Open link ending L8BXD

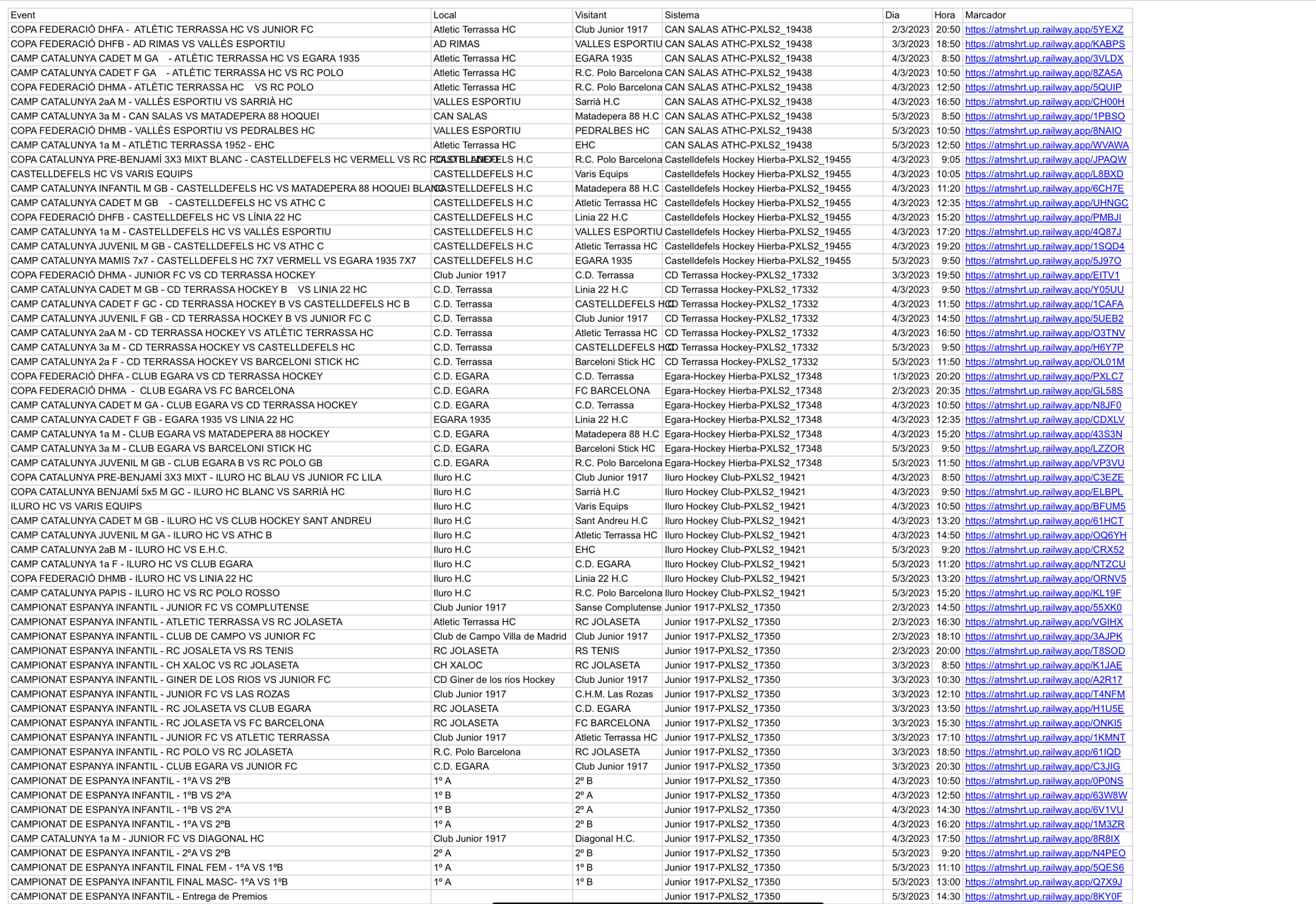point(1044,174)
